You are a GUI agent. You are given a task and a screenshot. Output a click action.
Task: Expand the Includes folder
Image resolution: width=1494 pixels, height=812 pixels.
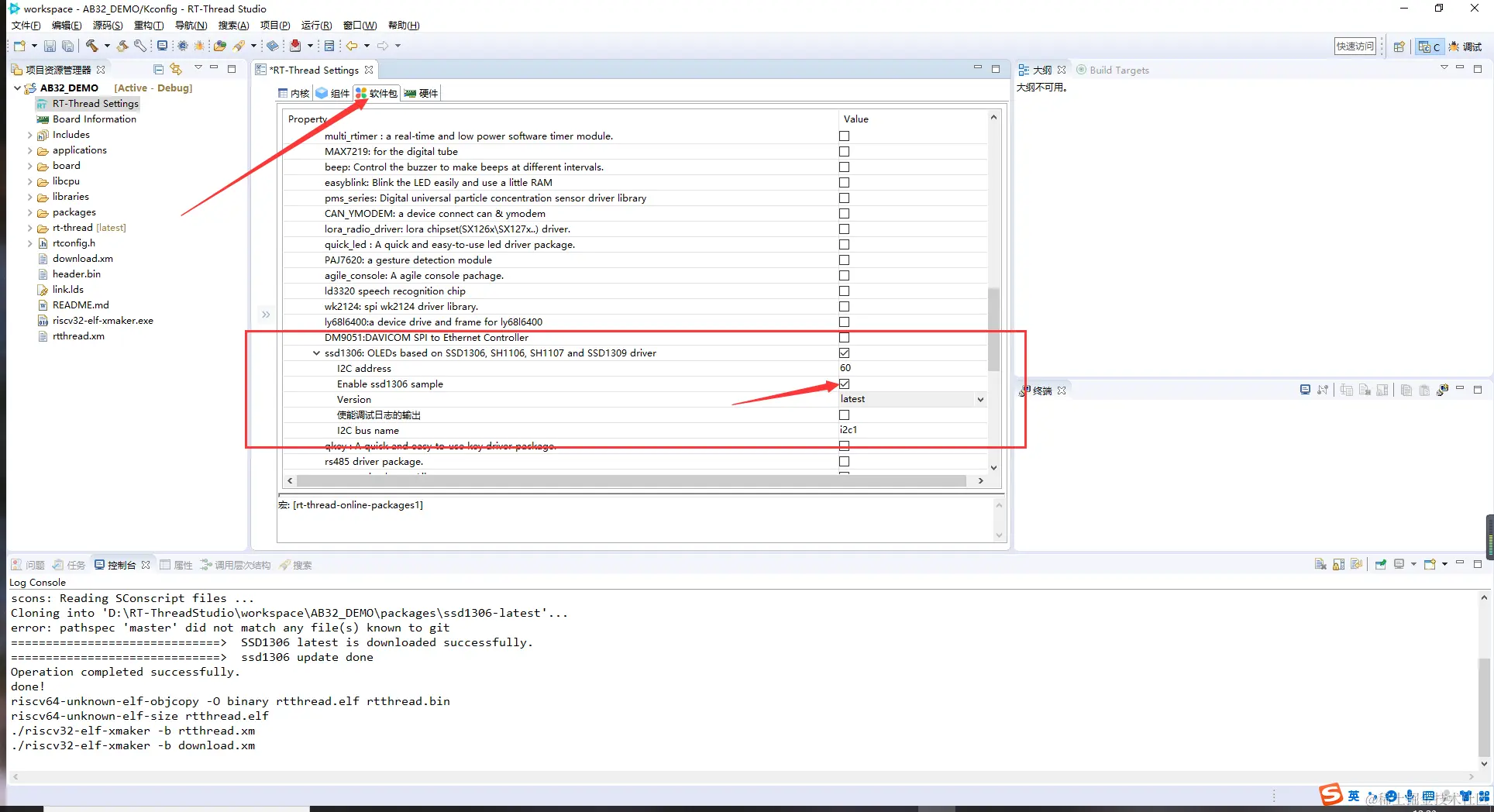30,135
